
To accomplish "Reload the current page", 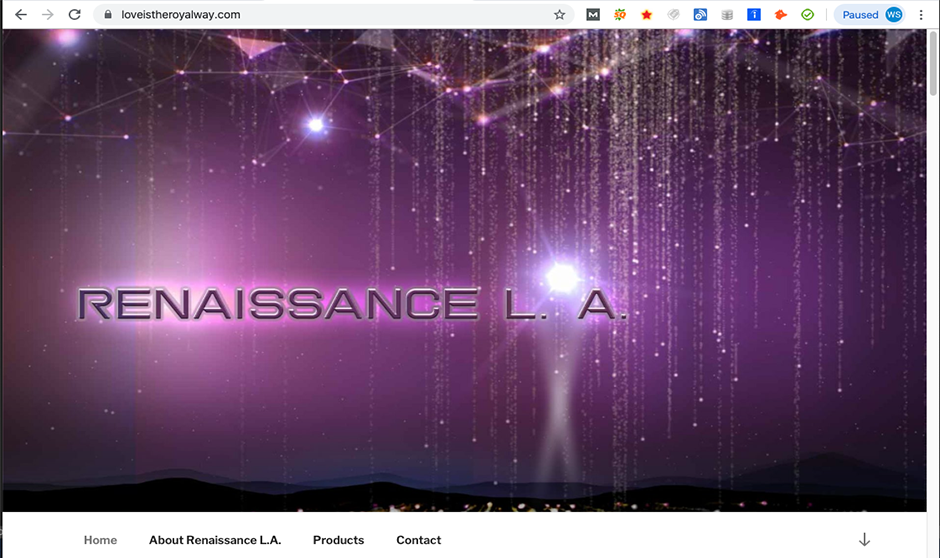I will click(x=74, y=14).
